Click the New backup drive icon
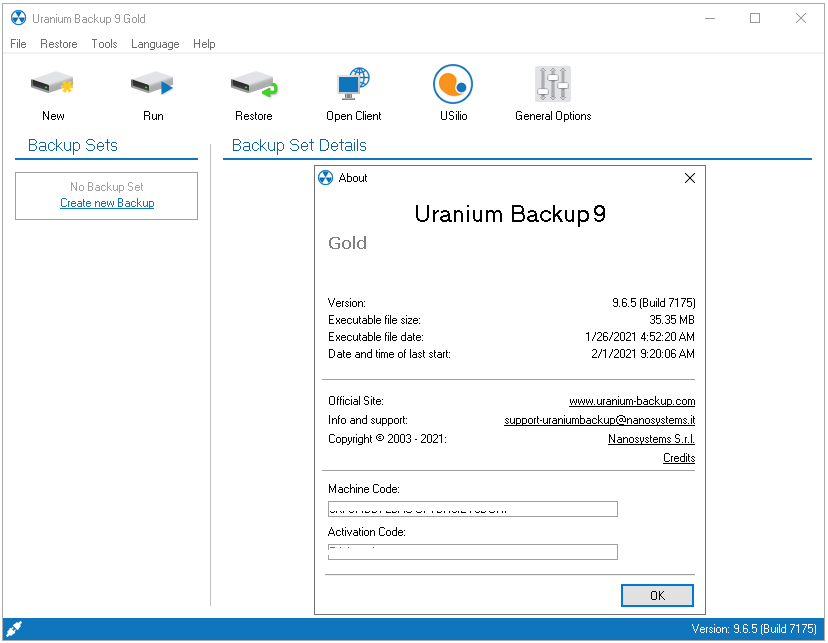This screenshot has height=643, width=828. click(52, 83)
